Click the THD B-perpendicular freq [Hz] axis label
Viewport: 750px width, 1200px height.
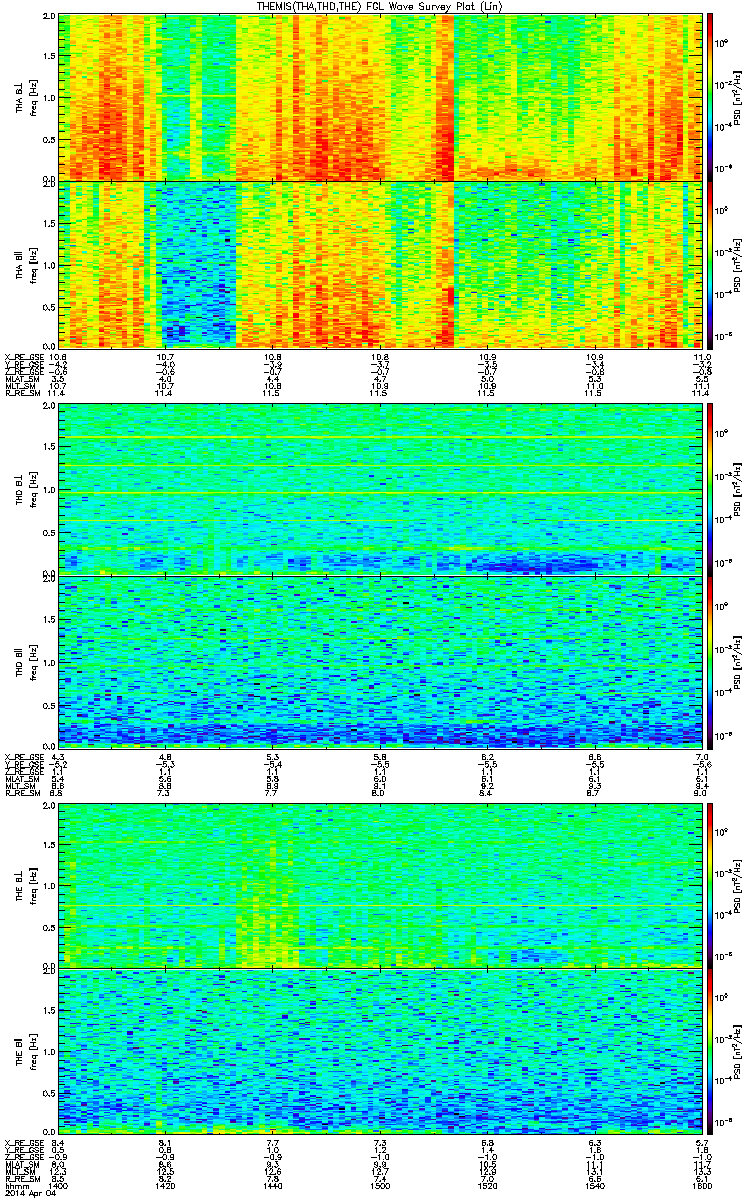pyautogui.click(x=34, y=488)
